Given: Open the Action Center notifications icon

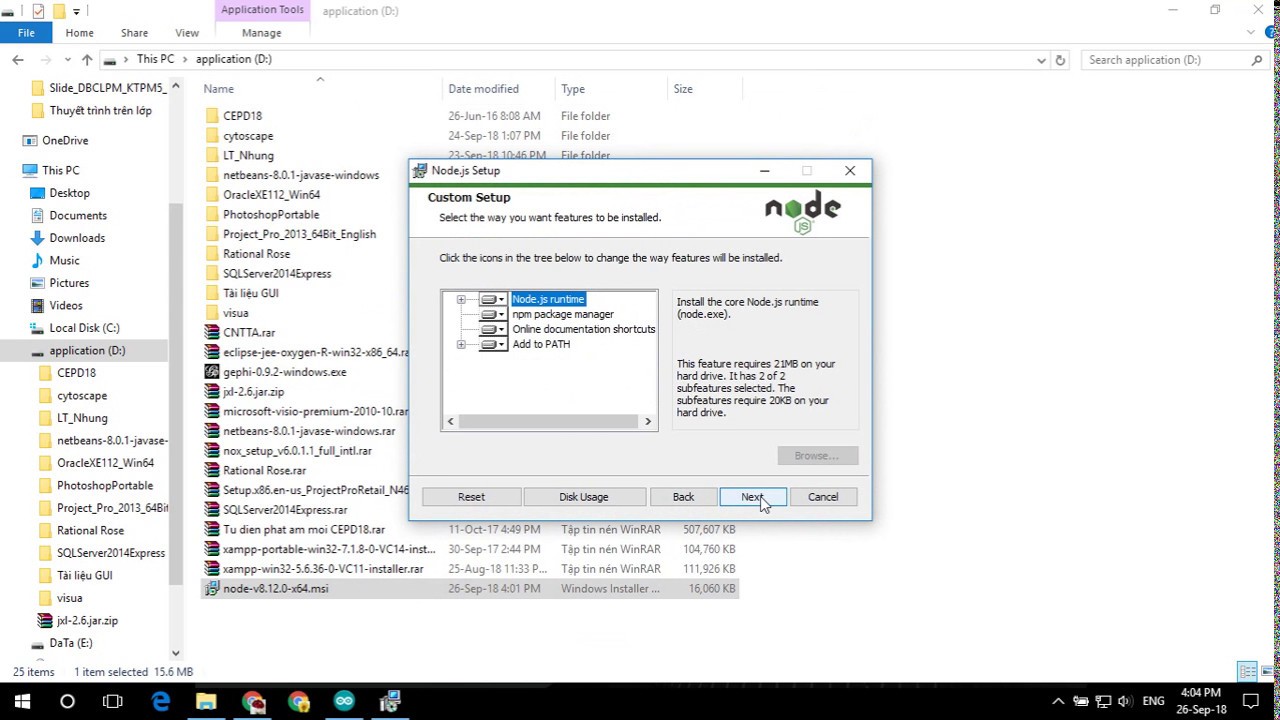Looking at the screenshot, I should point(1251,701).
